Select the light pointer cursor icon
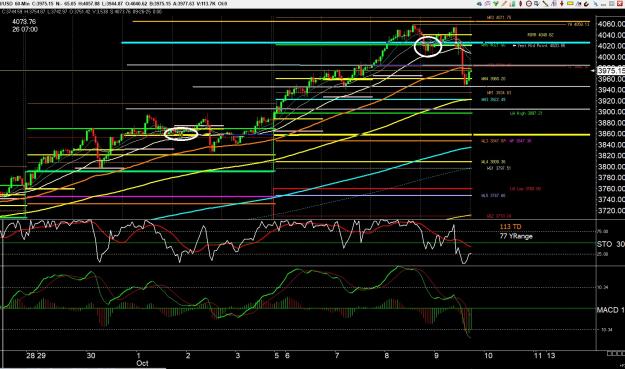Viewport: 625px width, 369px height. tap(596, 4)
